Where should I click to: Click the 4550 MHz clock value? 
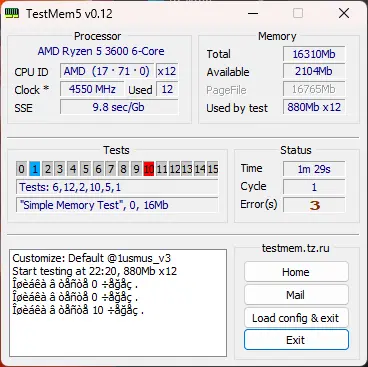pos(92,89)
